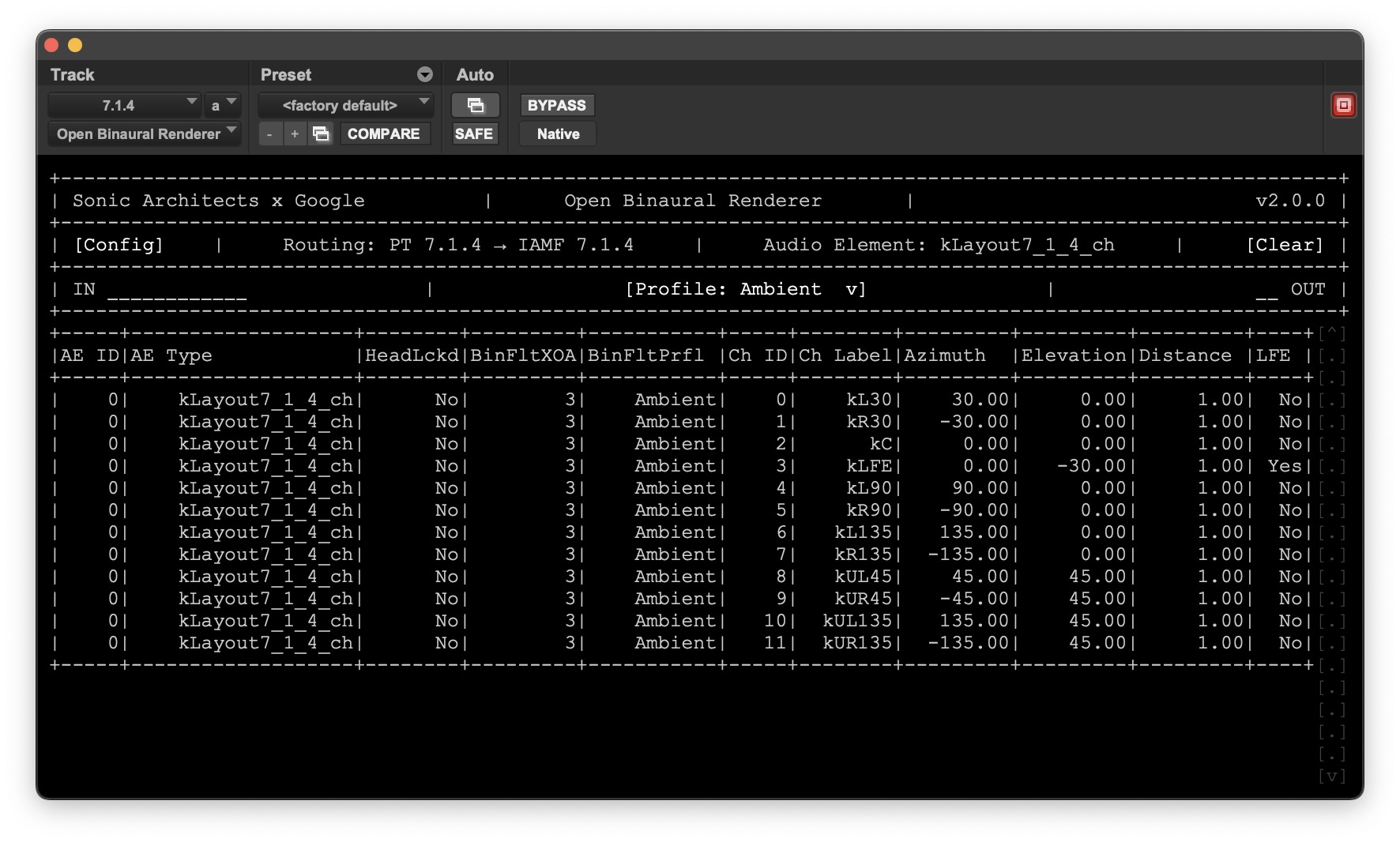1400x842 pixels.
Task: Click the Ambient BinFltPrfl value in the kR90 row
Action: [x=676, y=510]
